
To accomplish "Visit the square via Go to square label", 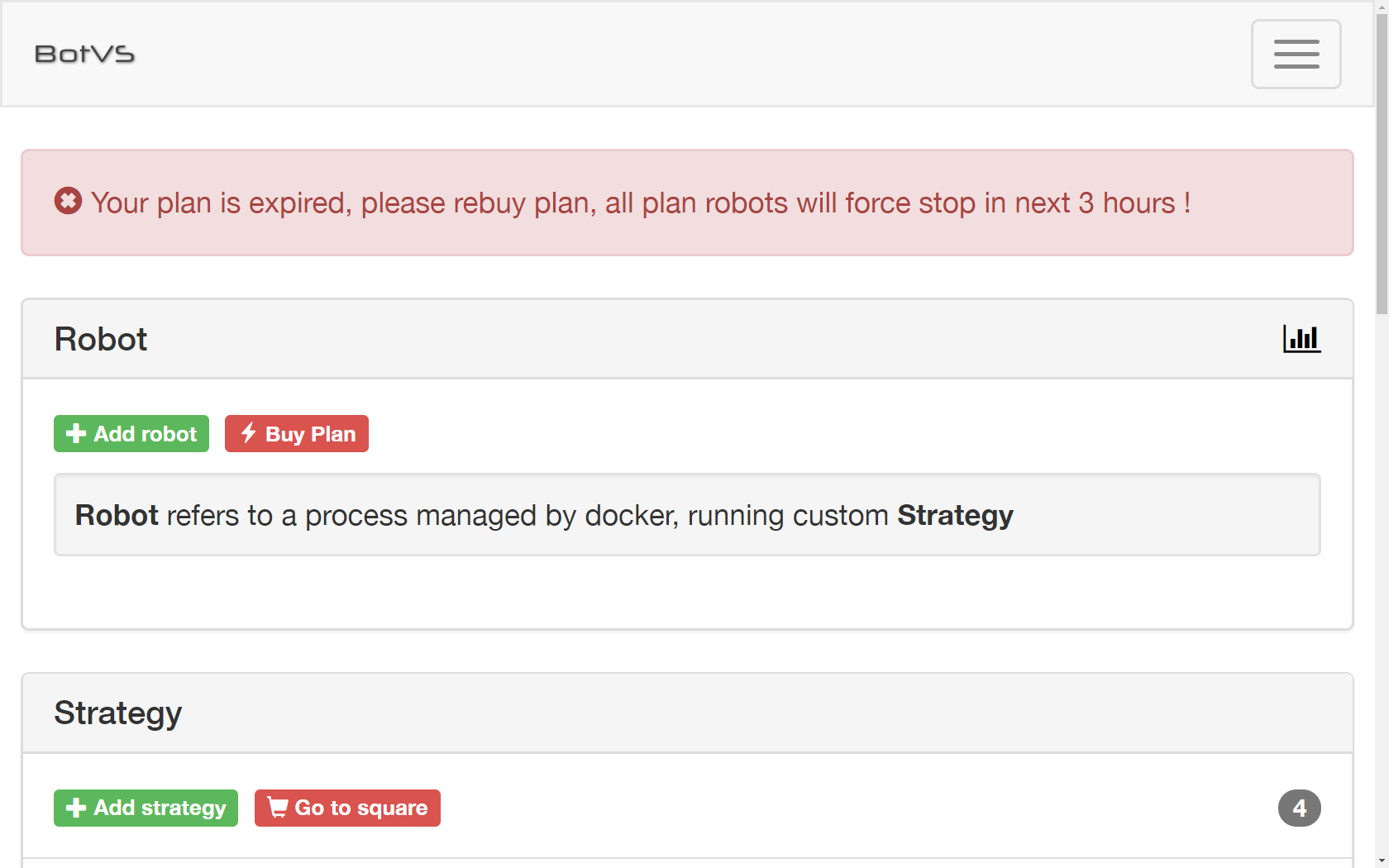I will point(361,808).
